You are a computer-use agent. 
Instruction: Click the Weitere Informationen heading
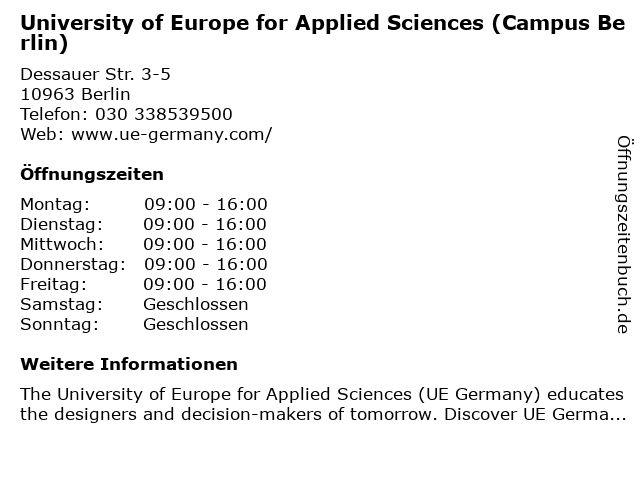point(129,364)
